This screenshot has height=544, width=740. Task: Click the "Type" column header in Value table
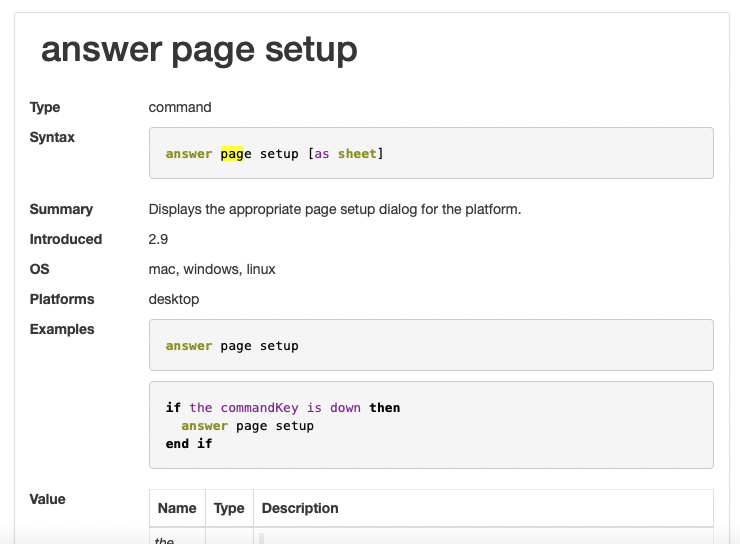coord(229,508)
